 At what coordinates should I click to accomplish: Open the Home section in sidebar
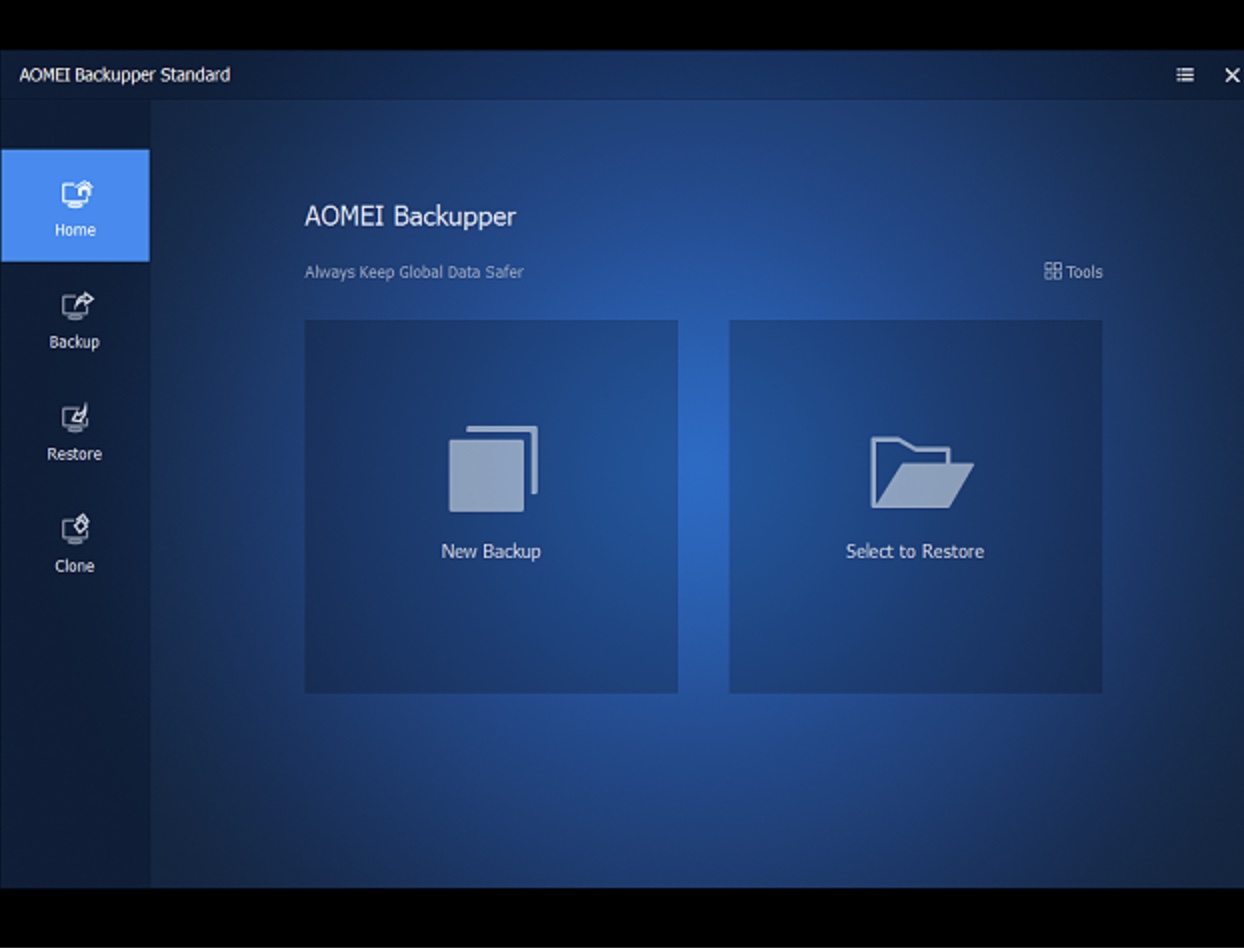pos(75,206)
